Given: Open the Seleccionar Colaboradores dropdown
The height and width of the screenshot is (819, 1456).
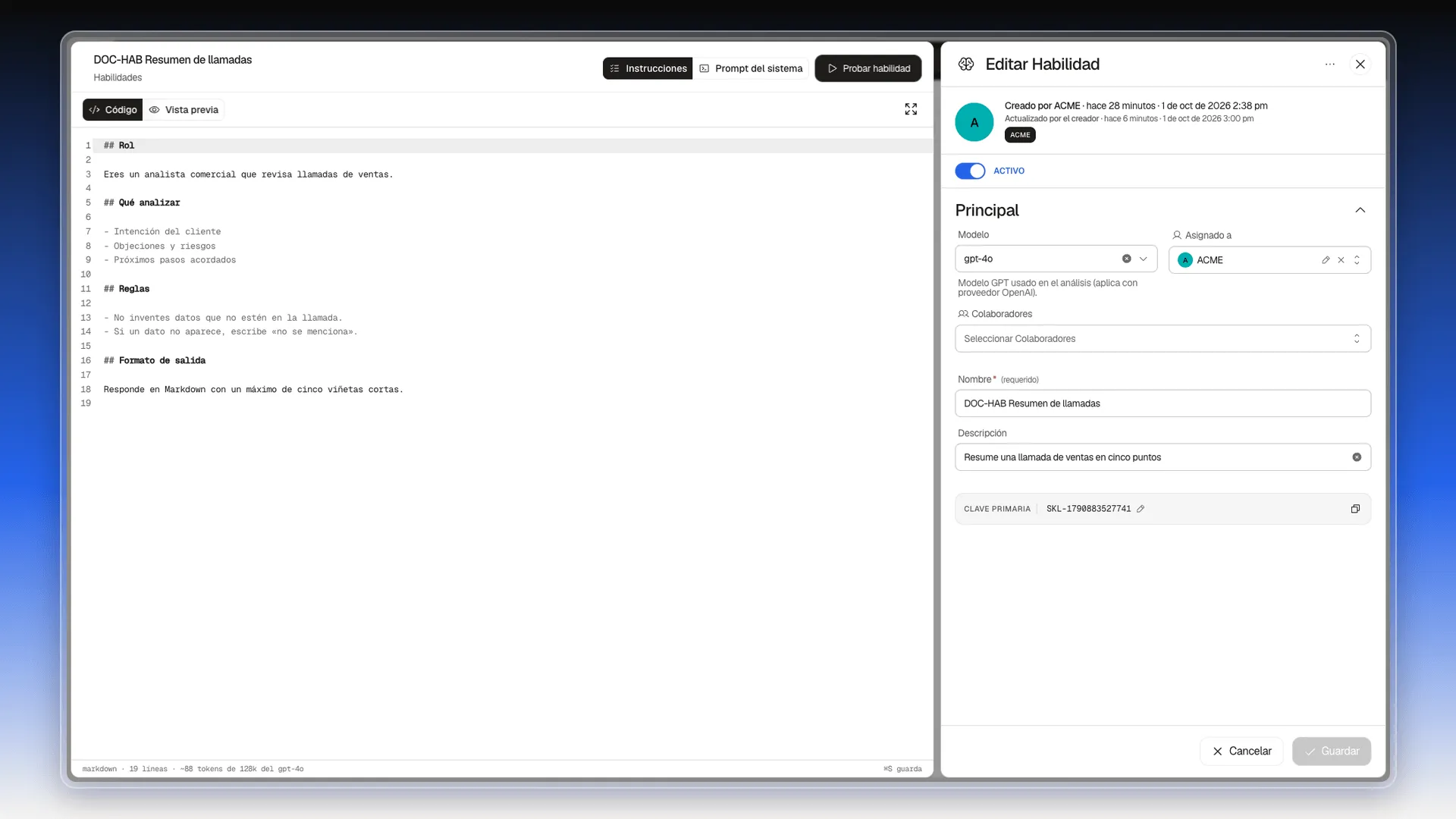Looking at the screenshot, I should [x=1163, y=339].
